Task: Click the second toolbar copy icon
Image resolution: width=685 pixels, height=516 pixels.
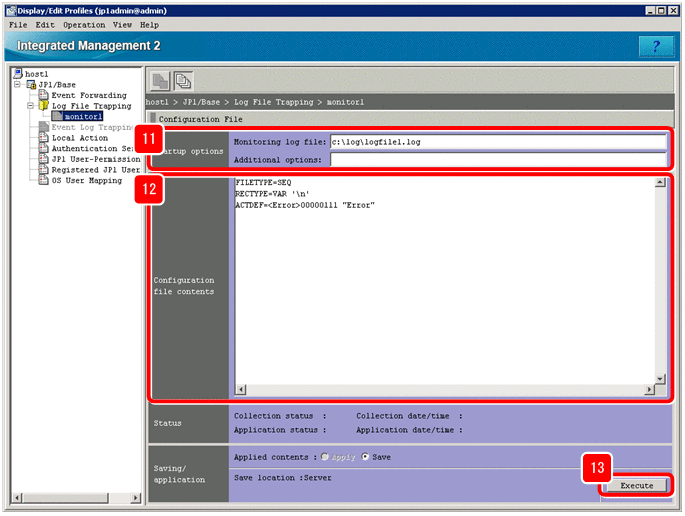Action: click(x=184, y=81)
